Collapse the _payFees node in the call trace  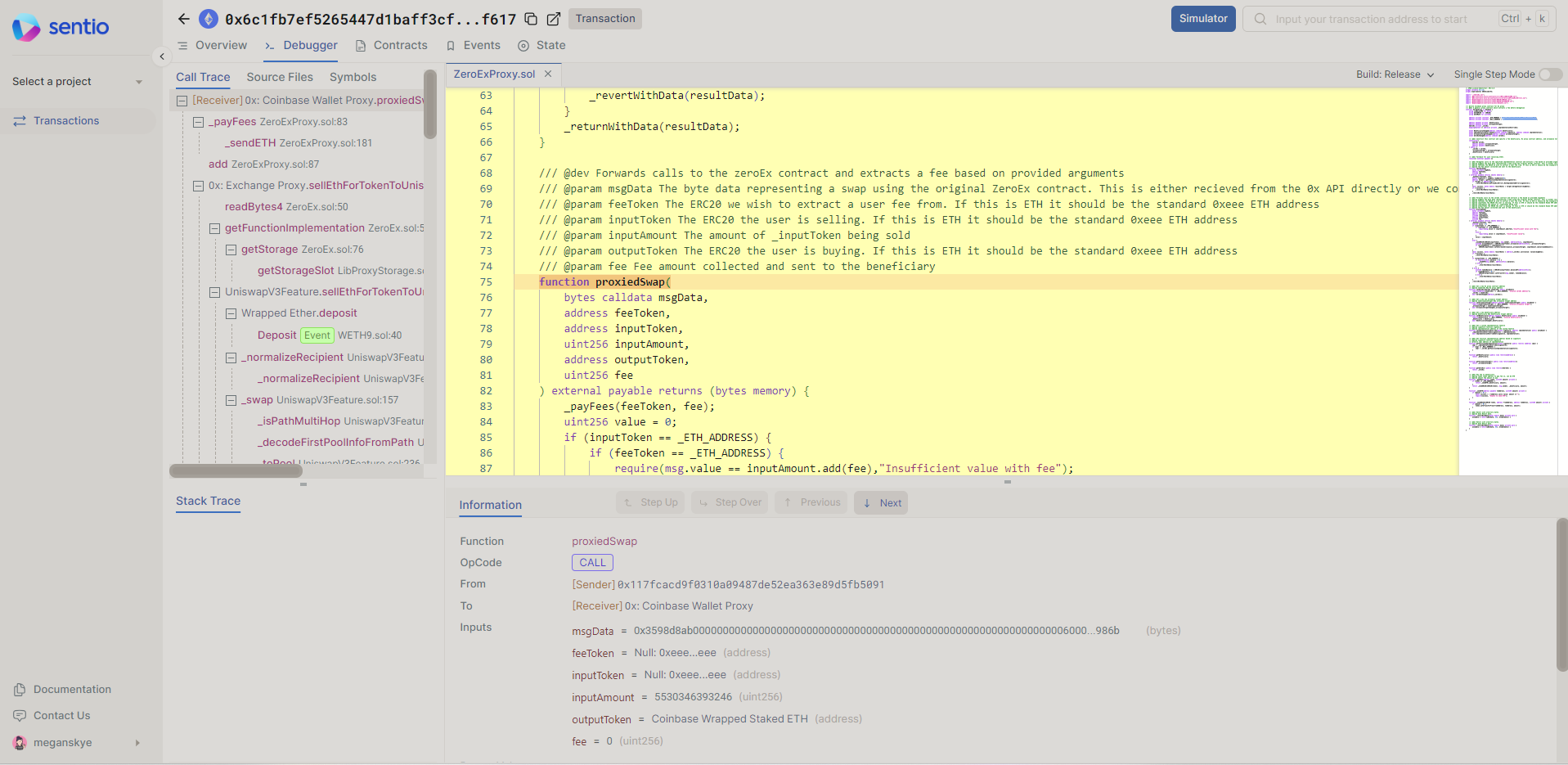(199, 121)
